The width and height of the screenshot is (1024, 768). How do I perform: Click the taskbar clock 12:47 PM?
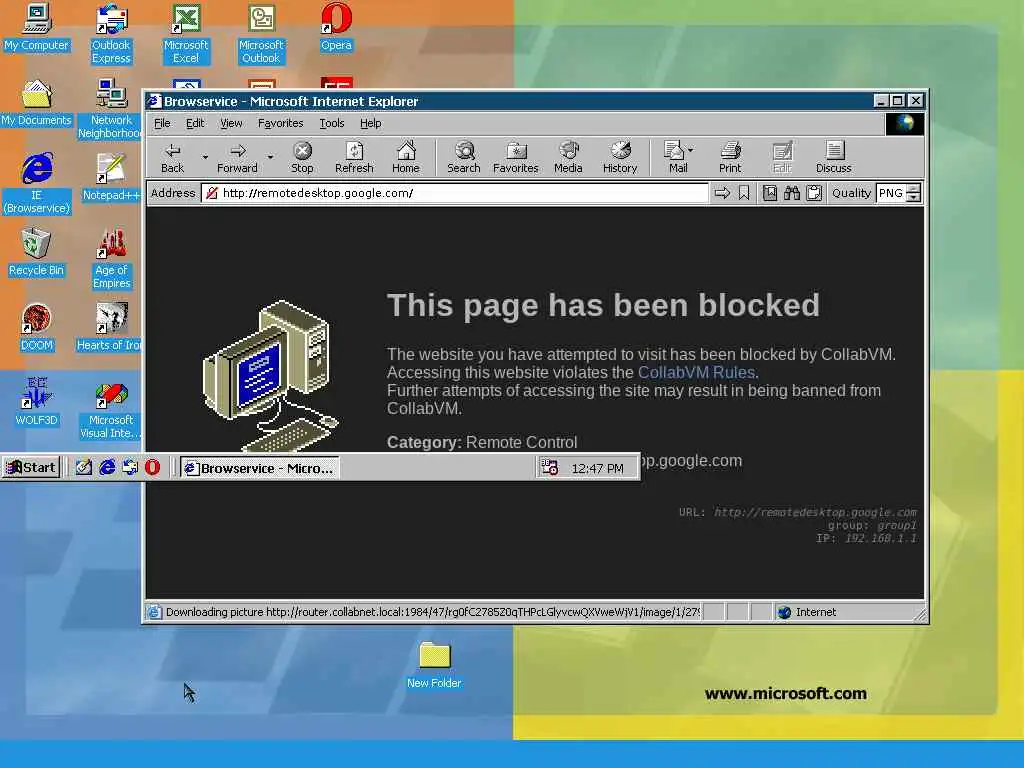(x=597, y=468)
